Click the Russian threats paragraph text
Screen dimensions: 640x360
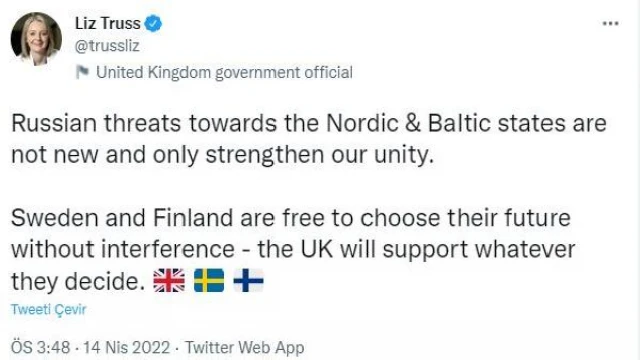point(309,139)
